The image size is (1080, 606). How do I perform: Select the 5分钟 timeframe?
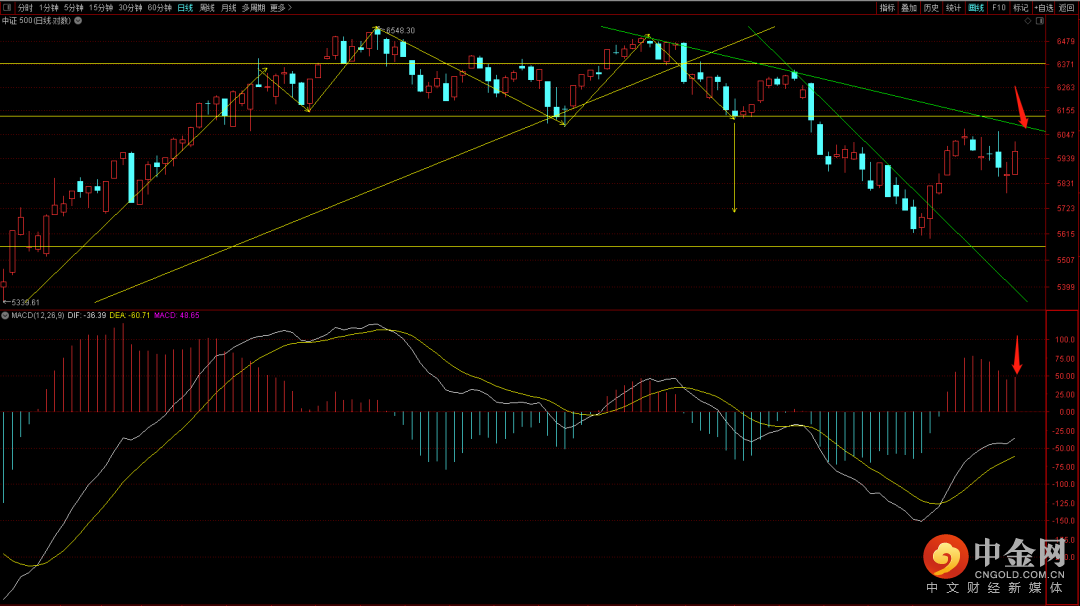[x=73, y=7]
